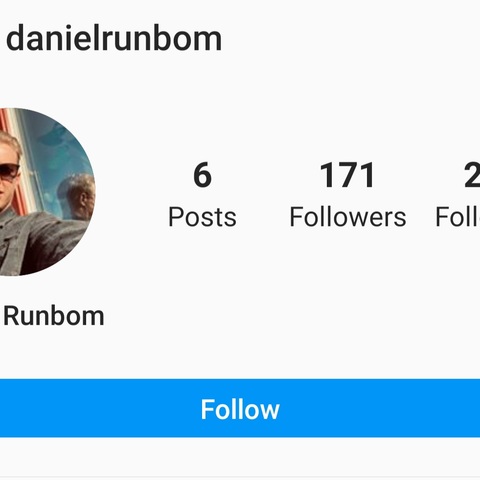Open the circular profile picture
Viewport: 480px width, 480px height.
(48, 192)
